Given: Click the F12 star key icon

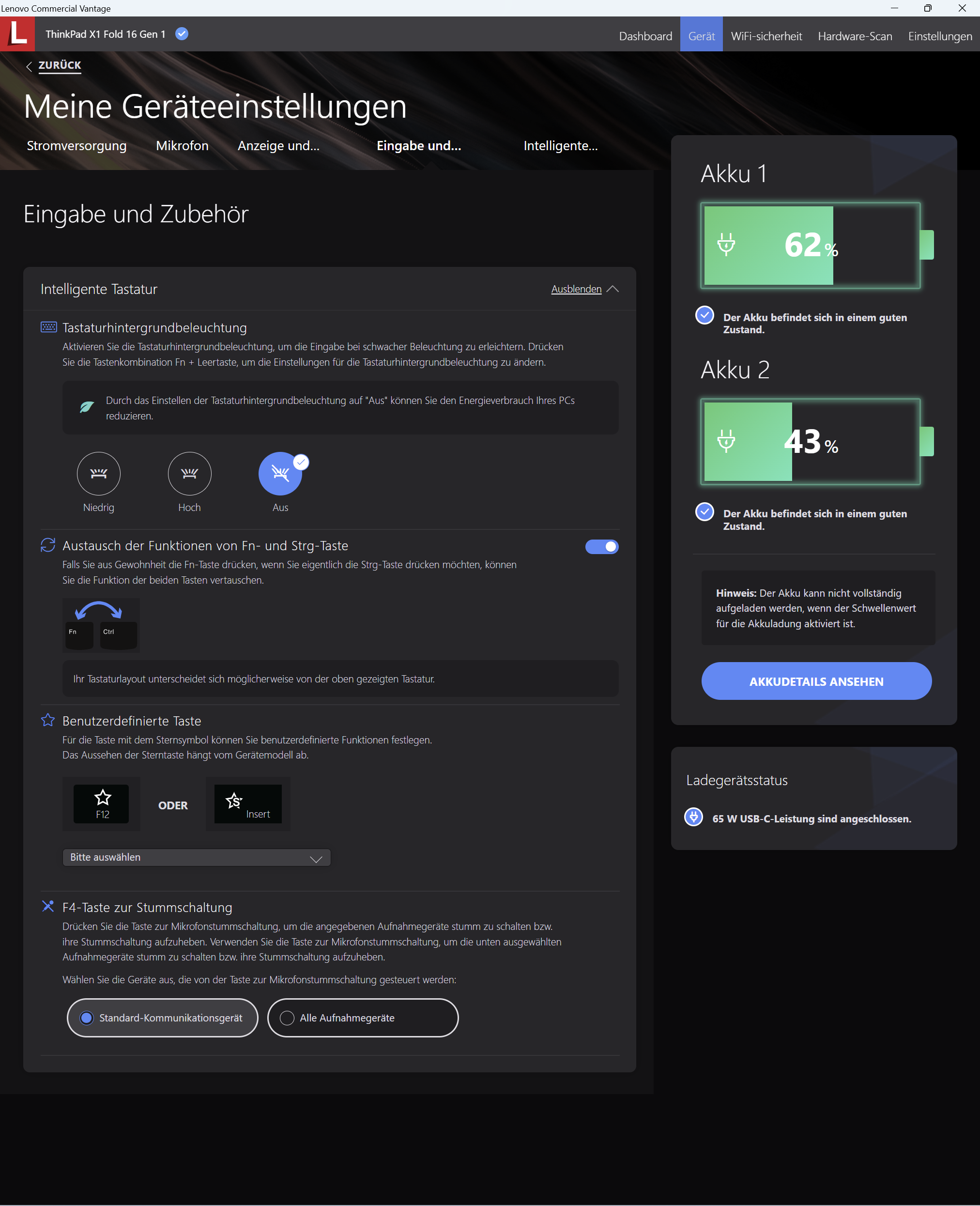Looking at the screenshot, I should click(102, 804).
